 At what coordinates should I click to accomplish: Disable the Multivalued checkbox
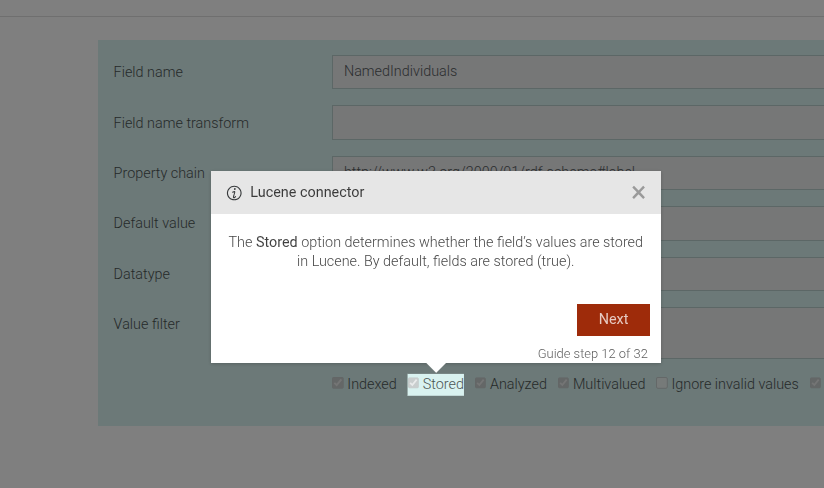[564, 384]
